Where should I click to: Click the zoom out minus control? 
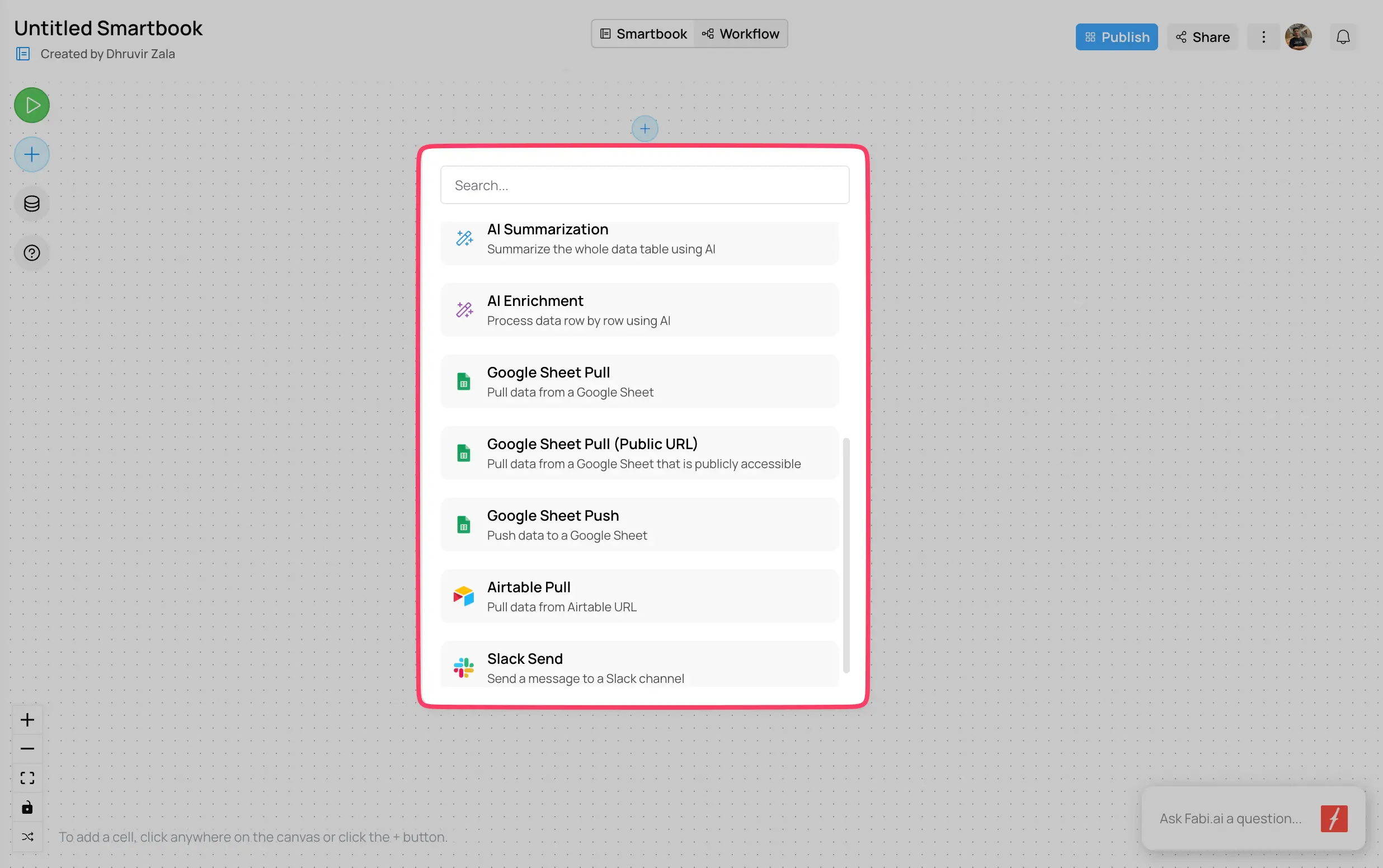pos(27,748)
